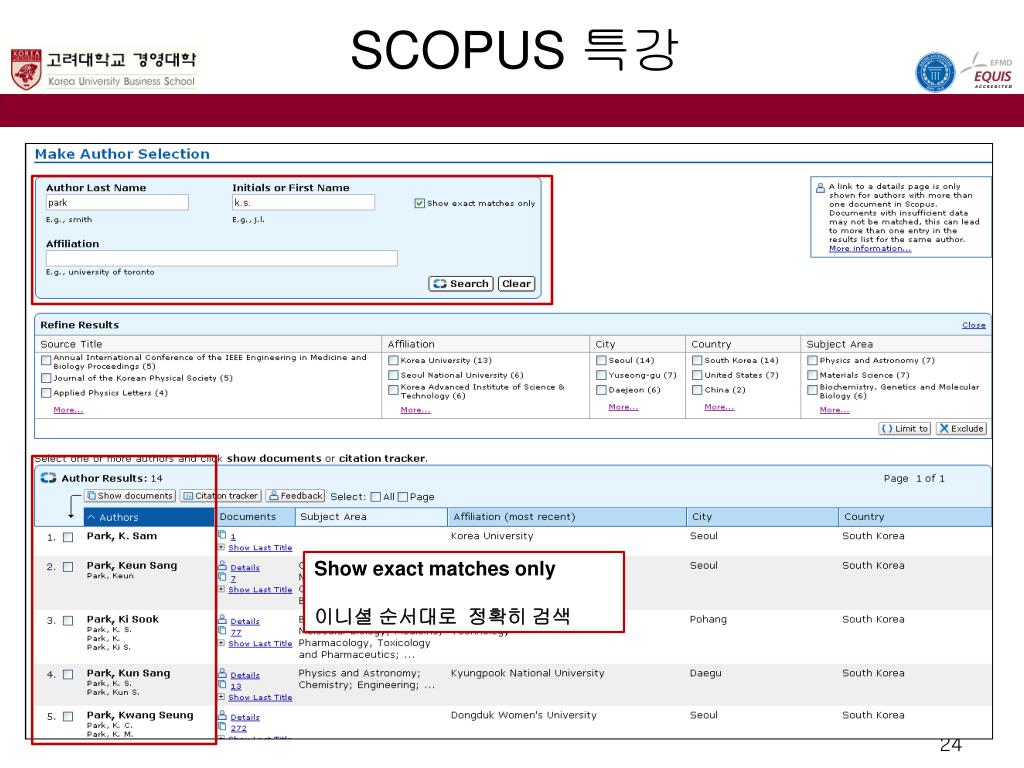Expand More under Subject Area
1024x768 pixels.
tap(835, 410)
